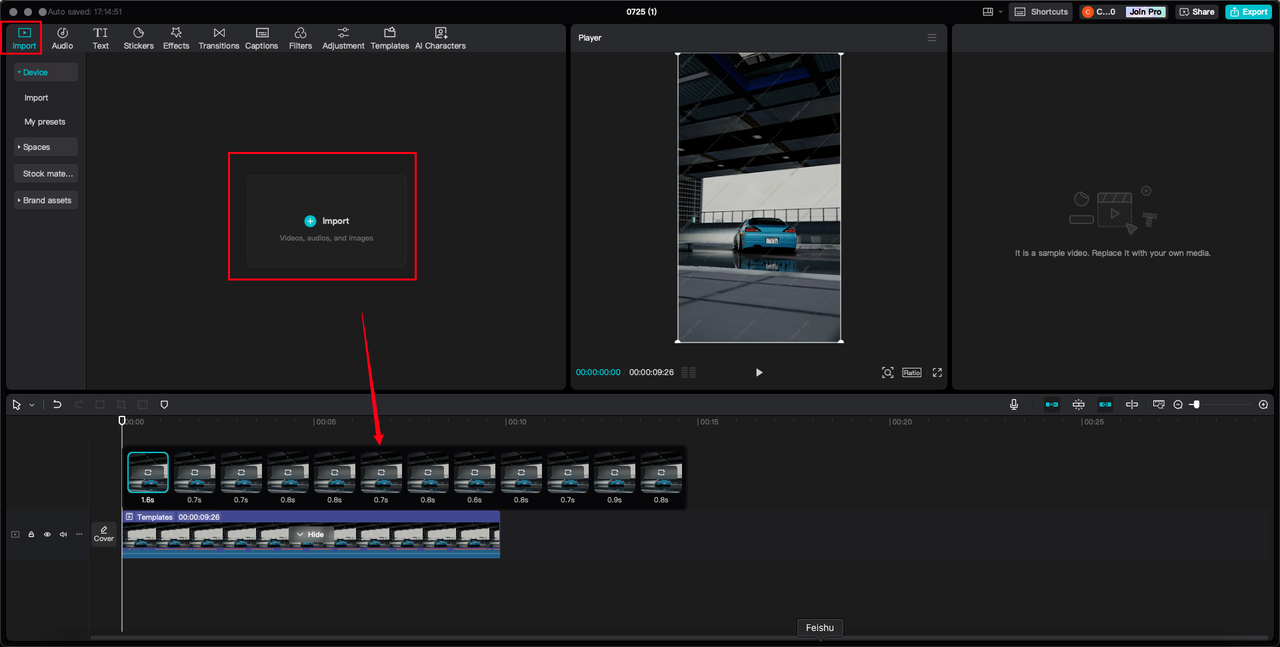Enter fullscreen preview in player
The width and height of the screenshot is (1280, 647).
point(937,372)
